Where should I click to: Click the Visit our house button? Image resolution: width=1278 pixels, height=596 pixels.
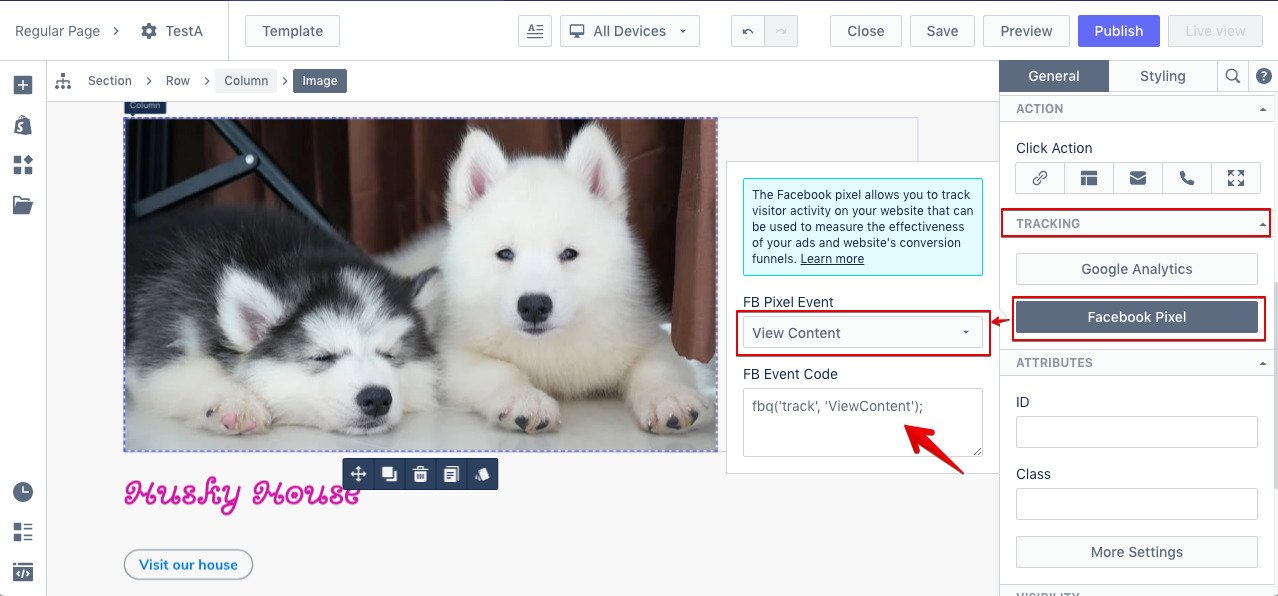pyautogui.click(x=188, y=565)
